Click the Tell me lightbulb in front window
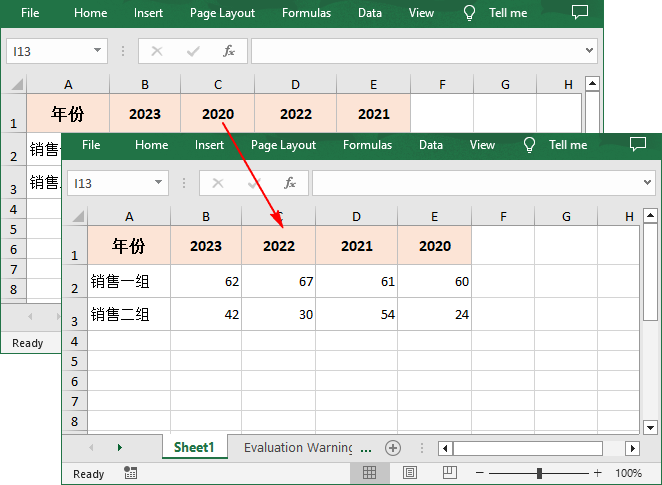 (x=529, y=145)
